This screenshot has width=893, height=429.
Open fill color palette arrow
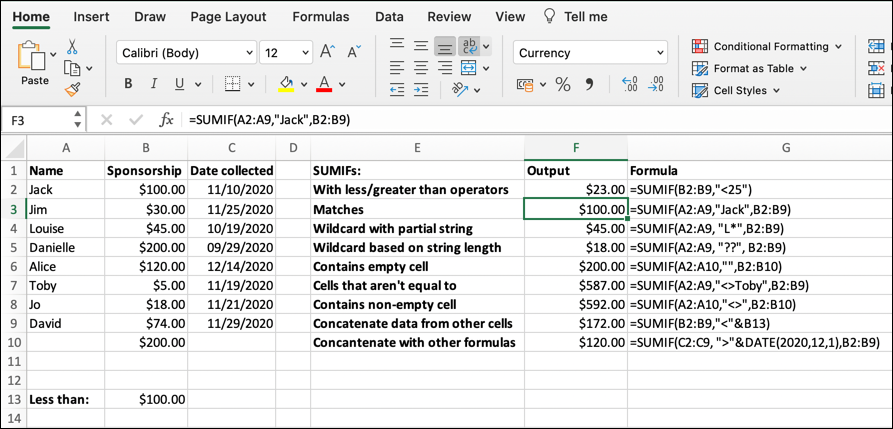tap(304, 84)
